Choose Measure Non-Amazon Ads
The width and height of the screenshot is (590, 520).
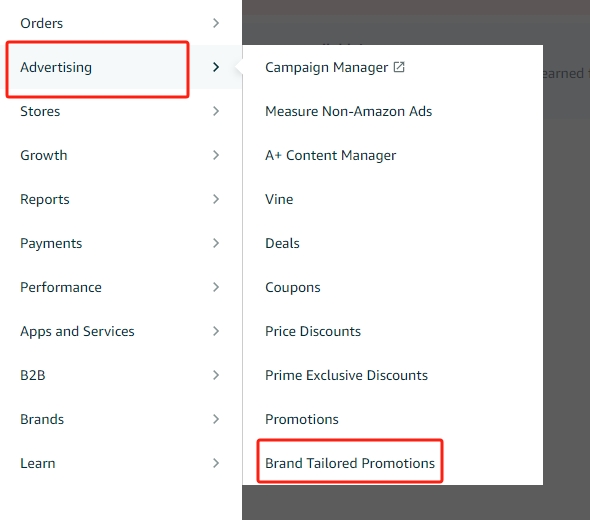pos(348,111)
